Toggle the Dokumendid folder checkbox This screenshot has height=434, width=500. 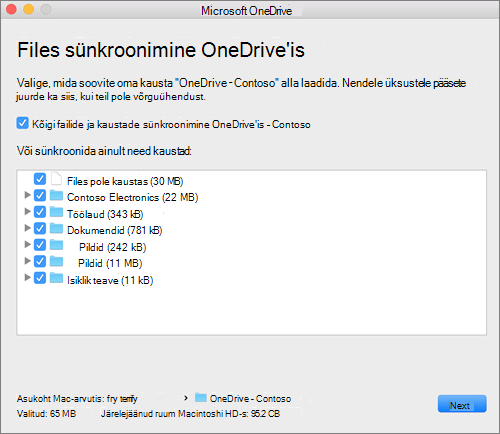pyautogui.click(x=40, y=228)
